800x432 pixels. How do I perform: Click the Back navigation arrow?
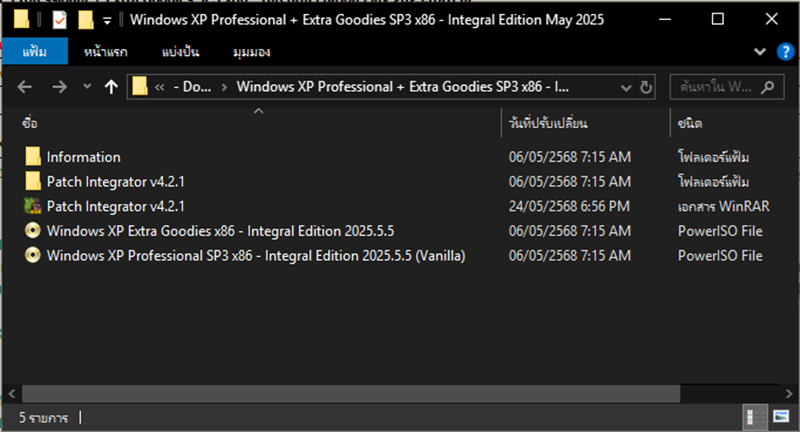[24, 87]
